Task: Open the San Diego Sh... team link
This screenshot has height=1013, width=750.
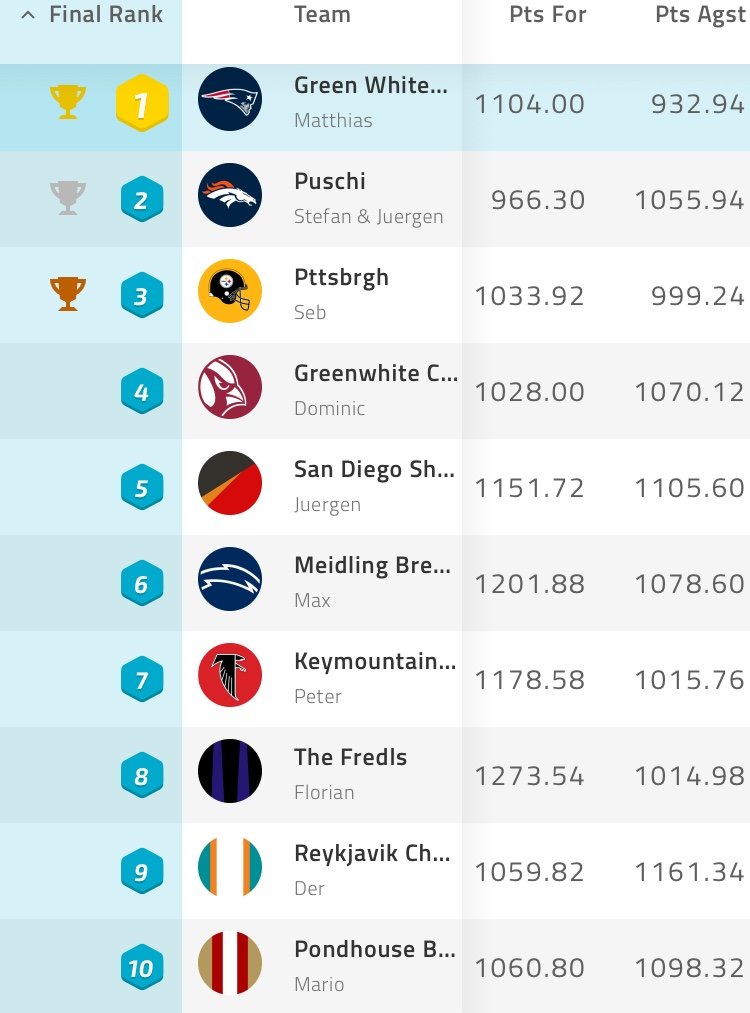Action: click(x=374, y=470)
